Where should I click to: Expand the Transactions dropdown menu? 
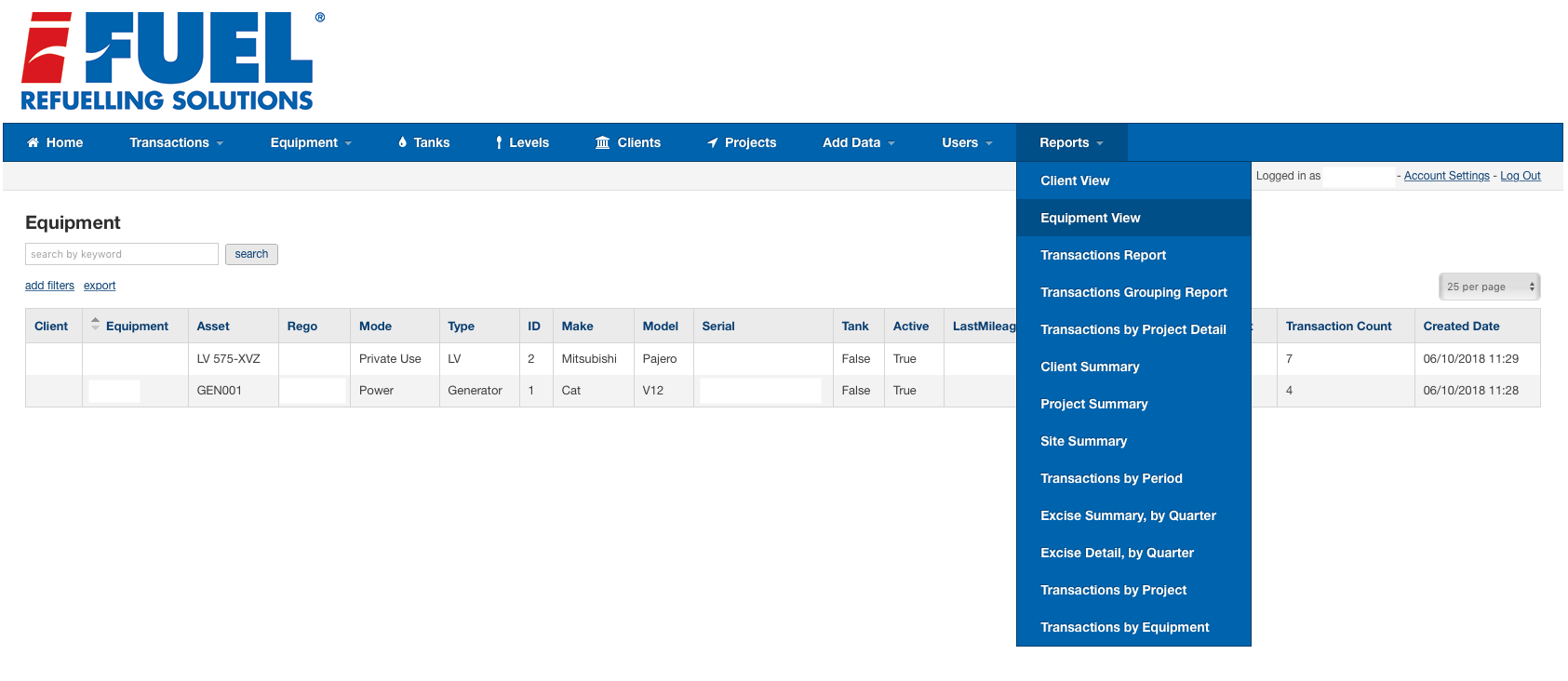[x=176, y=142]
